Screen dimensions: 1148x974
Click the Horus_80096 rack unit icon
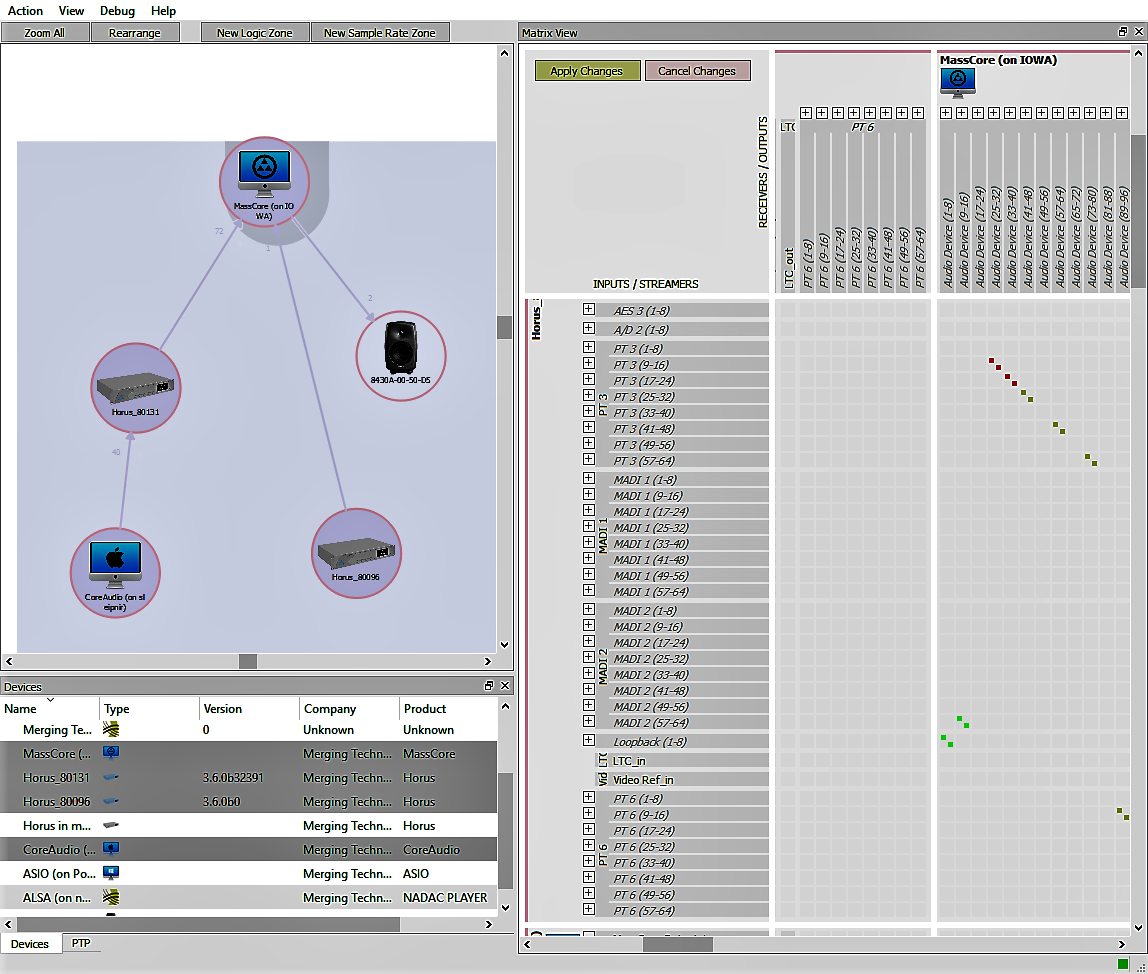point(357,552)
